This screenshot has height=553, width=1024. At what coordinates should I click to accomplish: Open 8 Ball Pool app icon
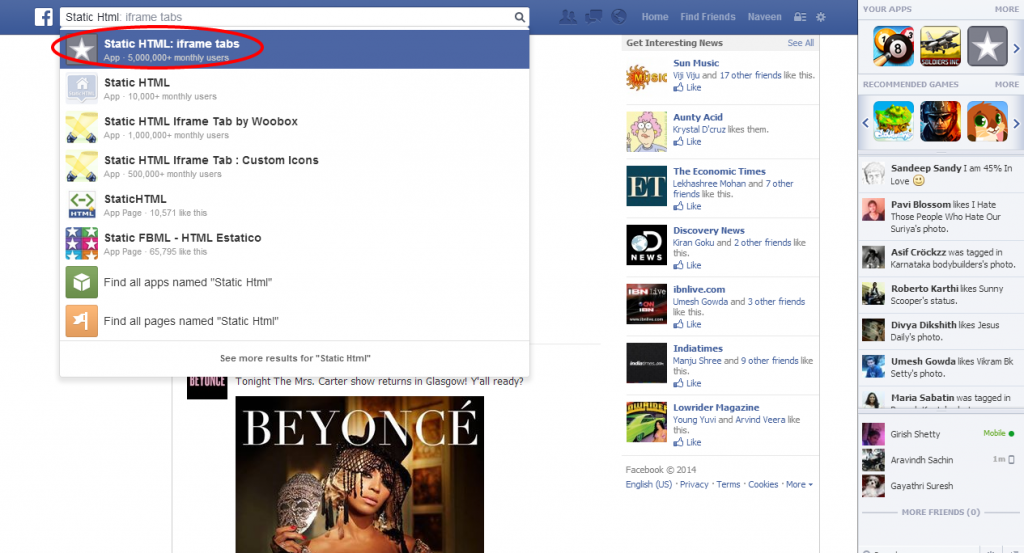click(x=893, y=46)
